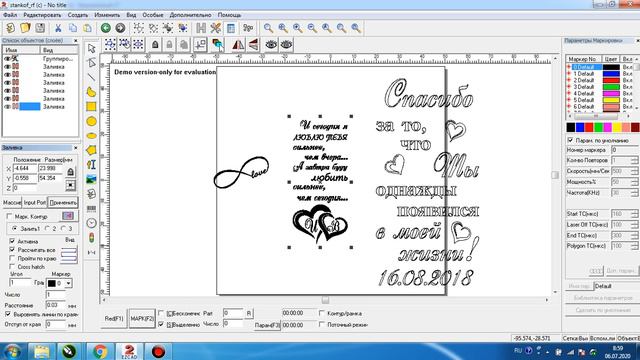Click the gray Redo arrow
The width and height of the screenshot is (640, 360).
point(120,28)
